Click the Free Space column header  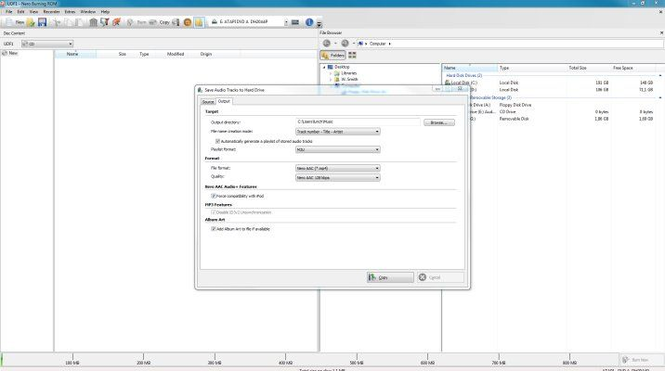623,68
